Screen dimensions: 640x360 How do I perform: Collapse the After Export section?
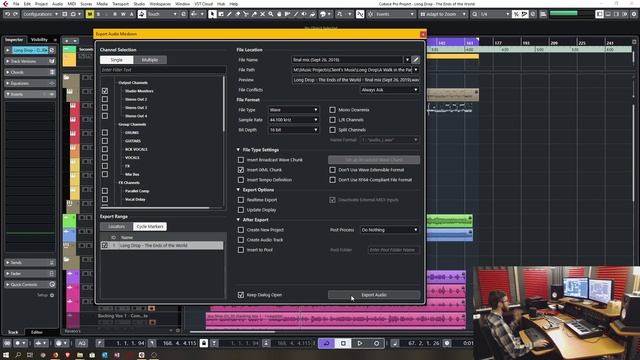[x=238, y=220]
